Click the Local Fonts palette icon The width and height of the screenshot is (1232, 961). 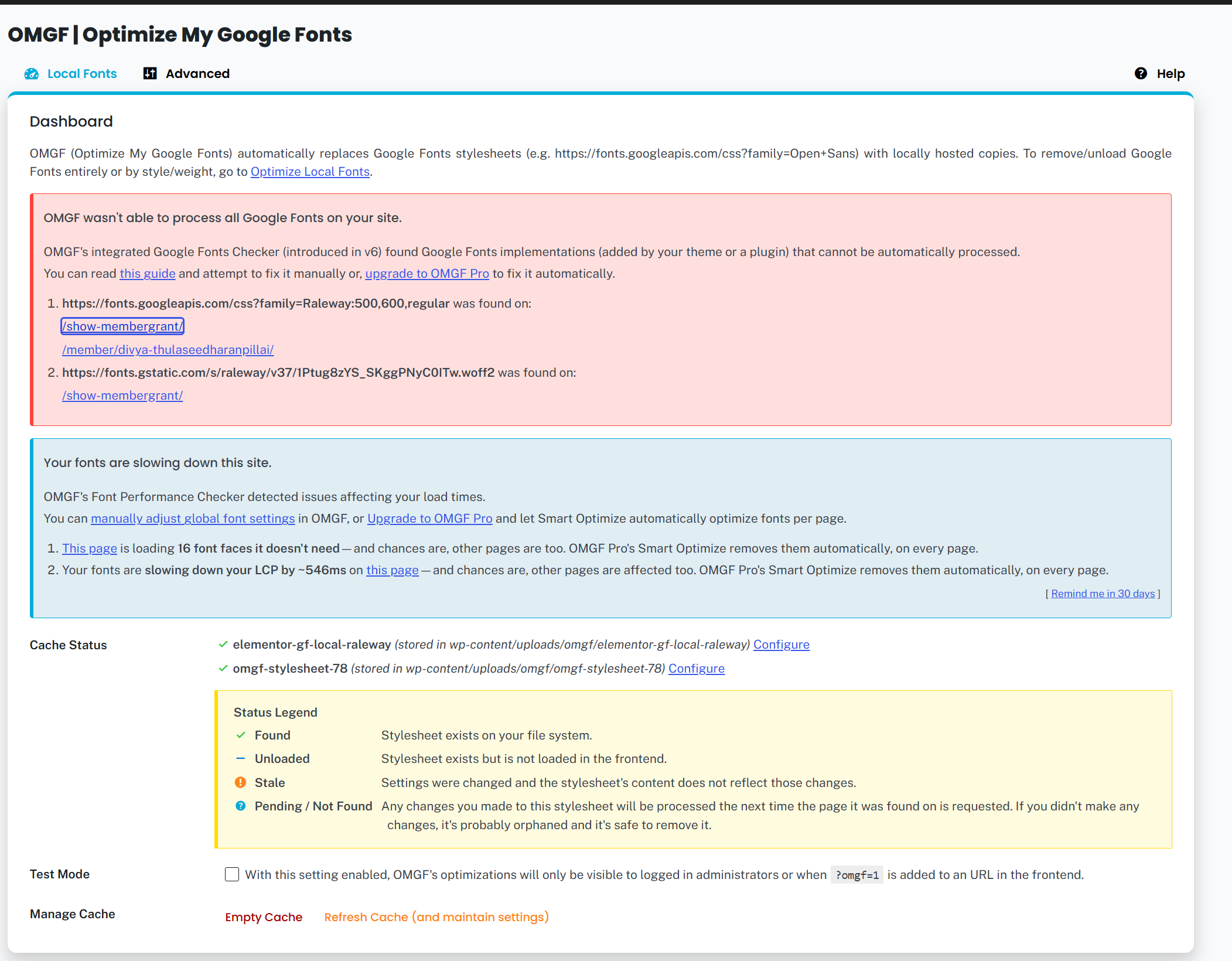pos(32,74)
